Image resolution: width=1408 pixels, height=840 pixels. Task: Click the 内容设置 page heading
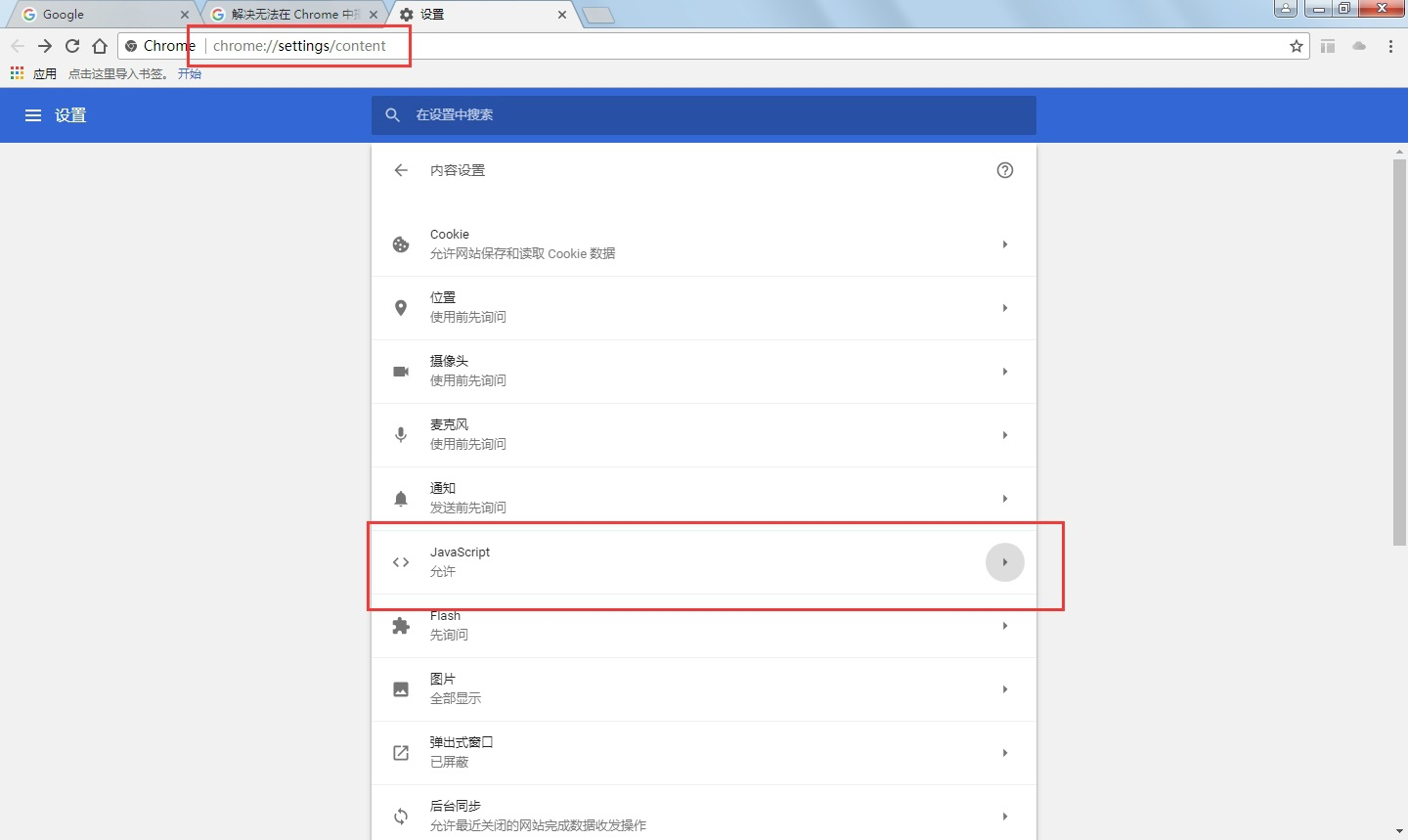[458, 170]
